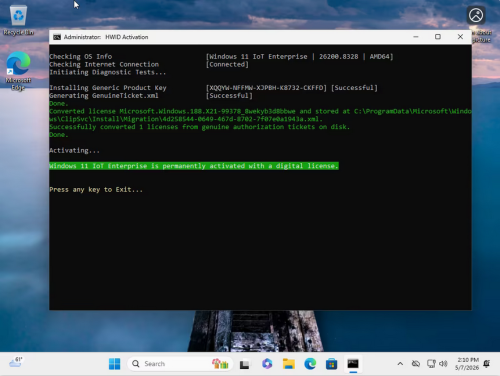Minimize the HWID Activation window
Viewport: 500px width, 376px height.
[416, 37]
